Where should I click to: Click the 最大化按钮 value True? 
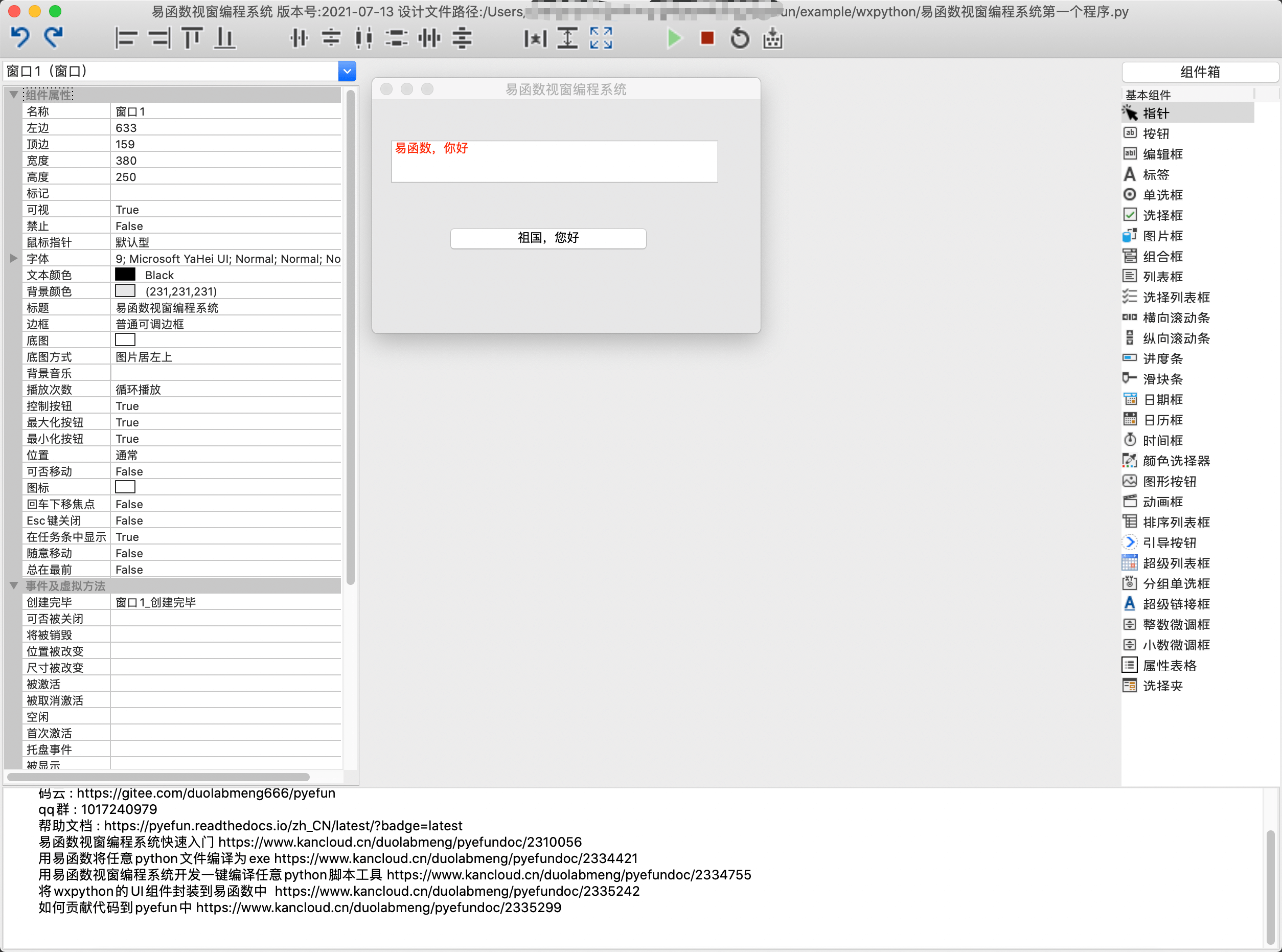tap(226, 422)
